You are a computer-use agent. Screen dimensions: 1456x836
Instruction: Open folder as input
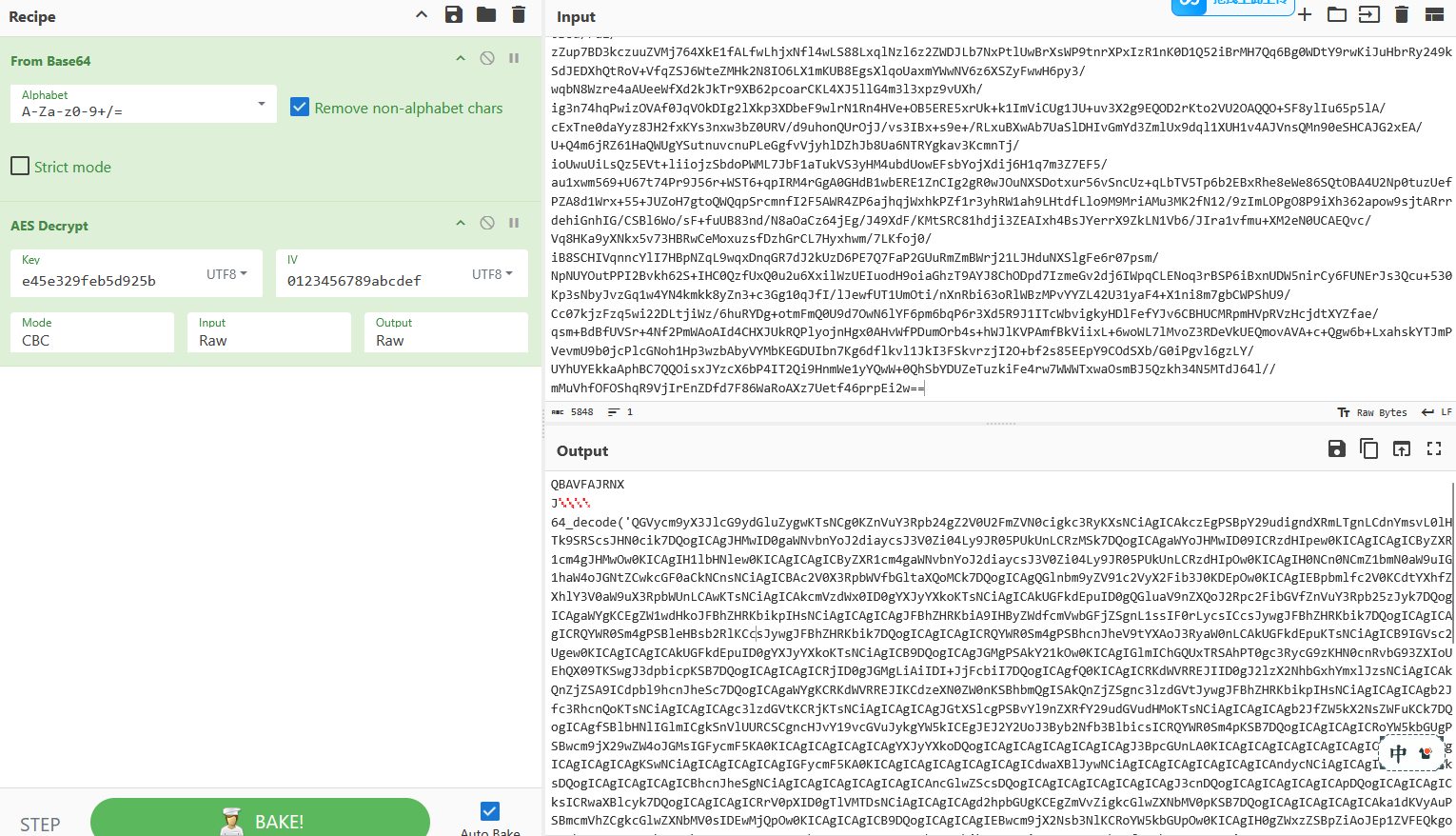click(1337, 14)
